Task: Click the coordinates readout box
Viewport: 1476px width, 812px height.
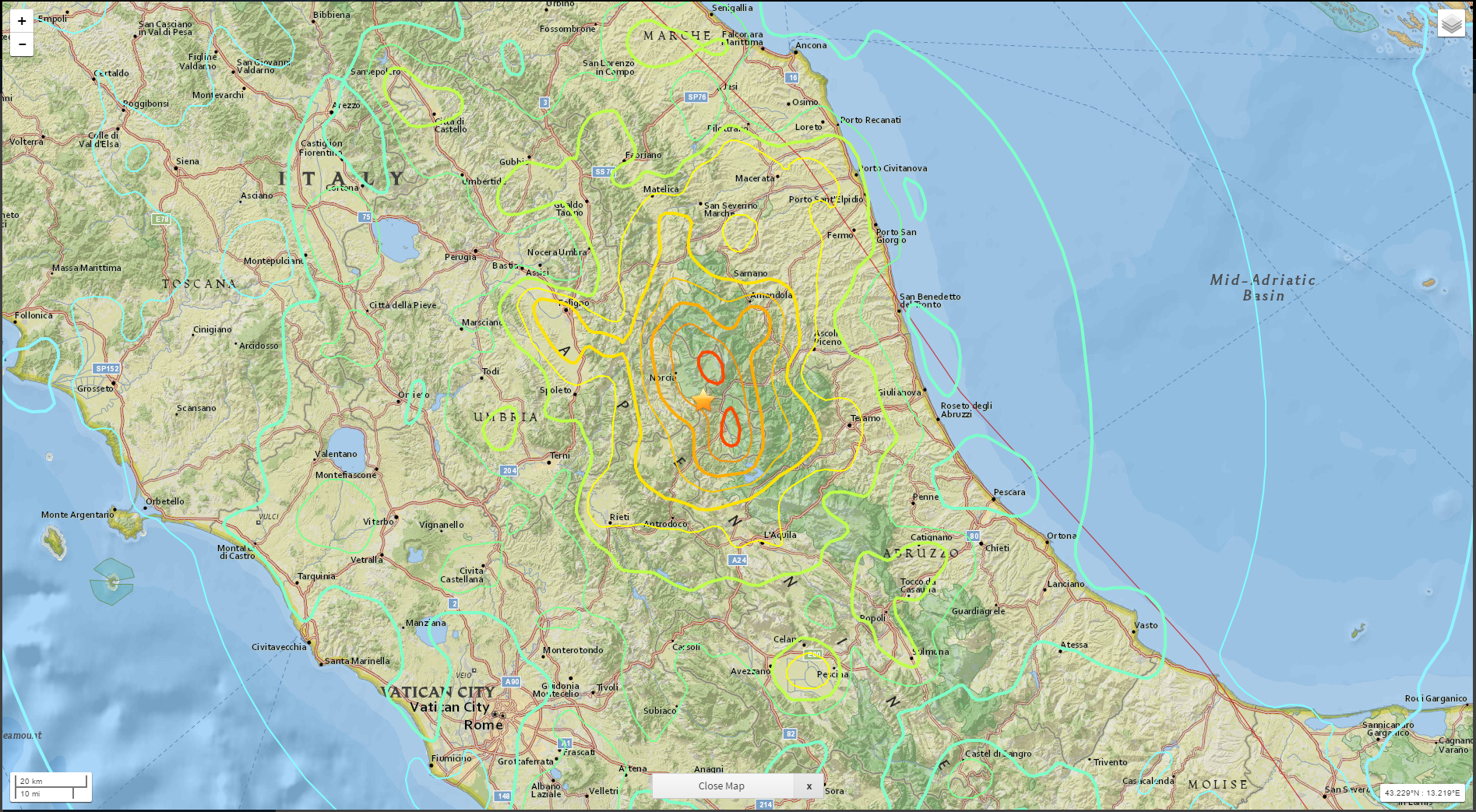Action: tap(1422, 793)
